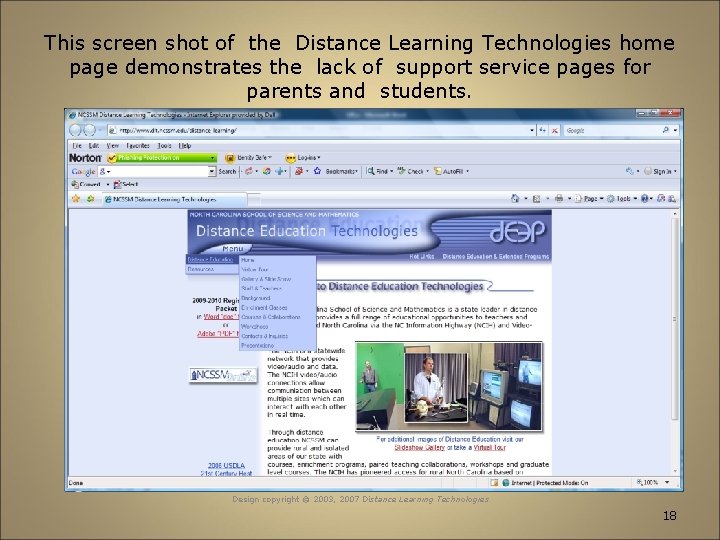Choose Virtual Tour in the flyout submenu

click(278, 270)
